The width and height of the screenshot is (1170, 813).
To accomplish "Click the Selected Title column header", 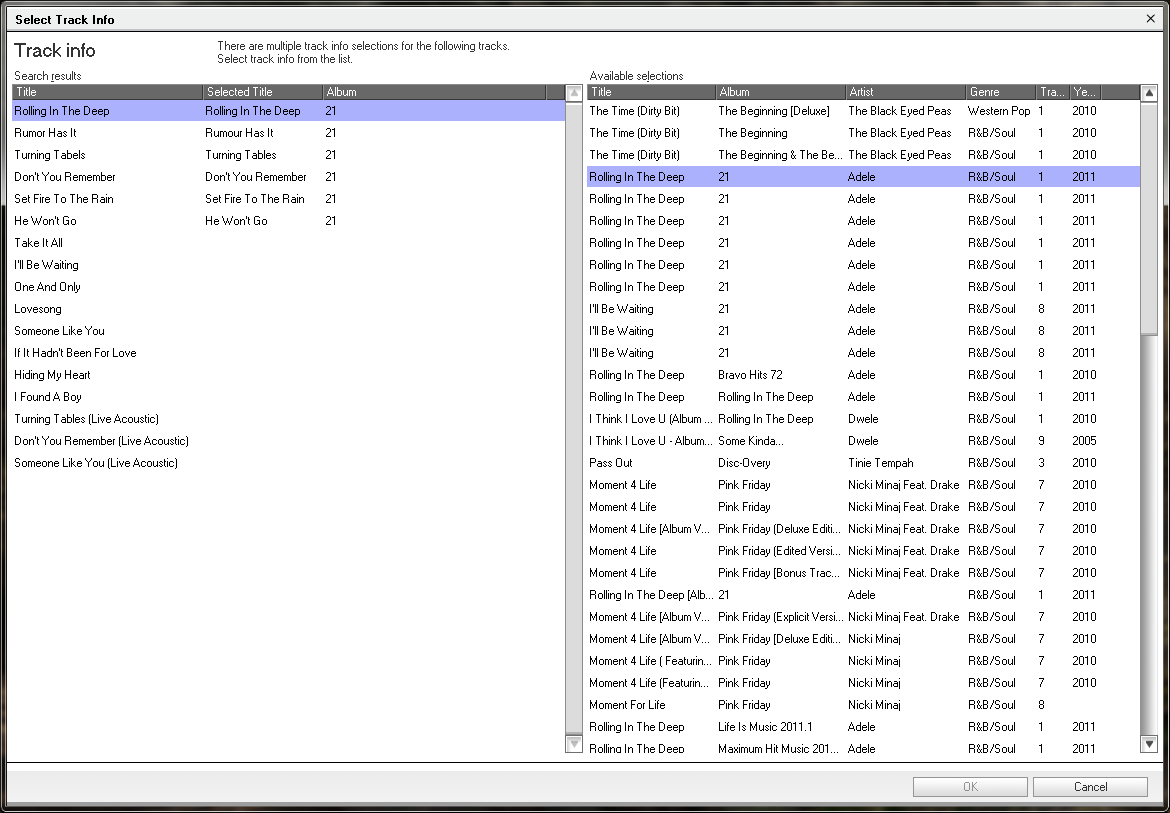I will pyautogui.click(x=262, y=92).
